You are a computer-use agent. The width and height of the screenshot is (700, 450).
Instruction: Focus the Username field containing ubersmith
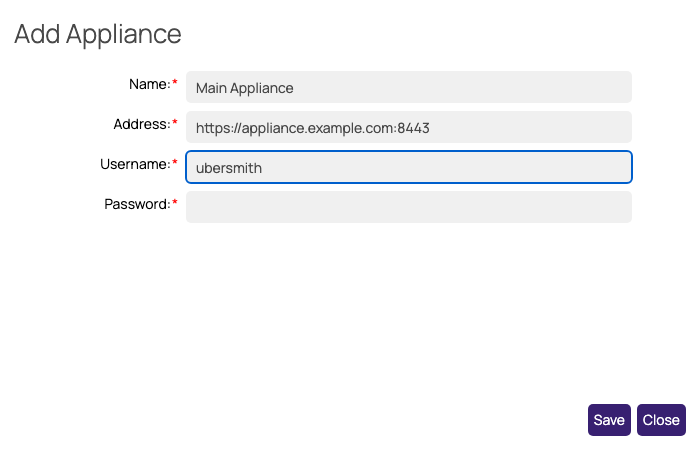(x=408, y=167)
